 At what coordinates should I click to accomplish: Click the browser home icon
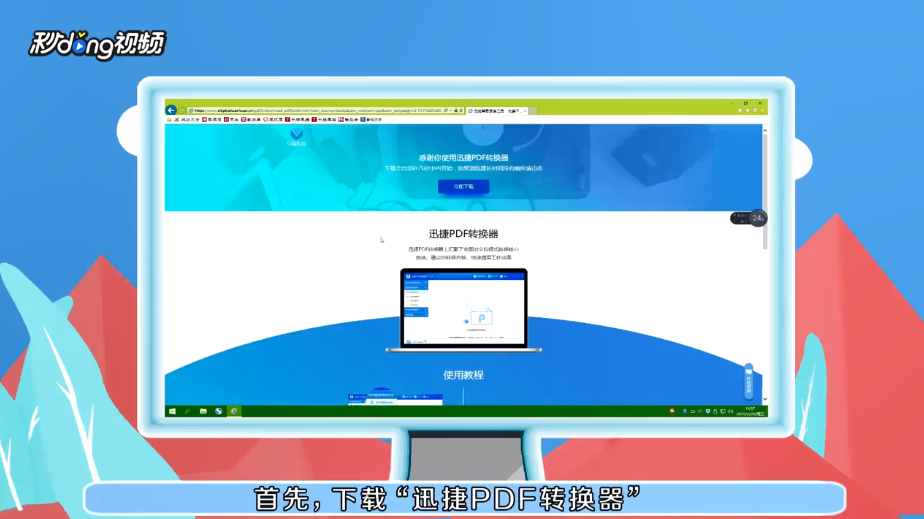click(740, 110)
